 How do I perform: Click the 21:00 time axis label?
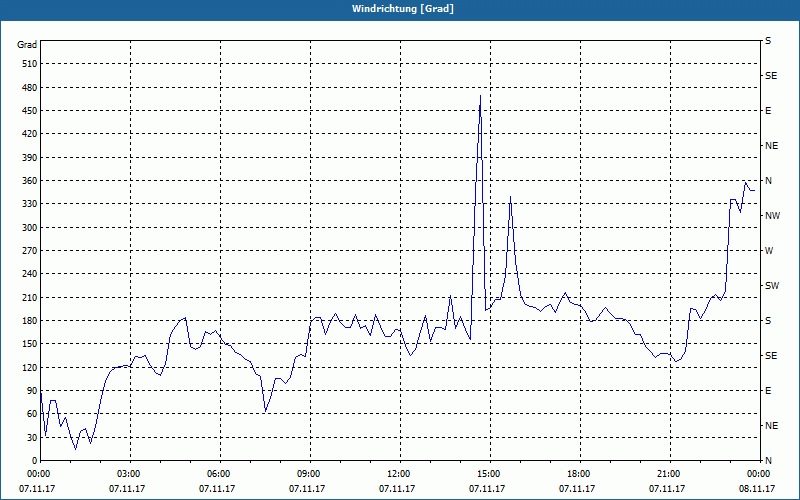coord(670,473)
